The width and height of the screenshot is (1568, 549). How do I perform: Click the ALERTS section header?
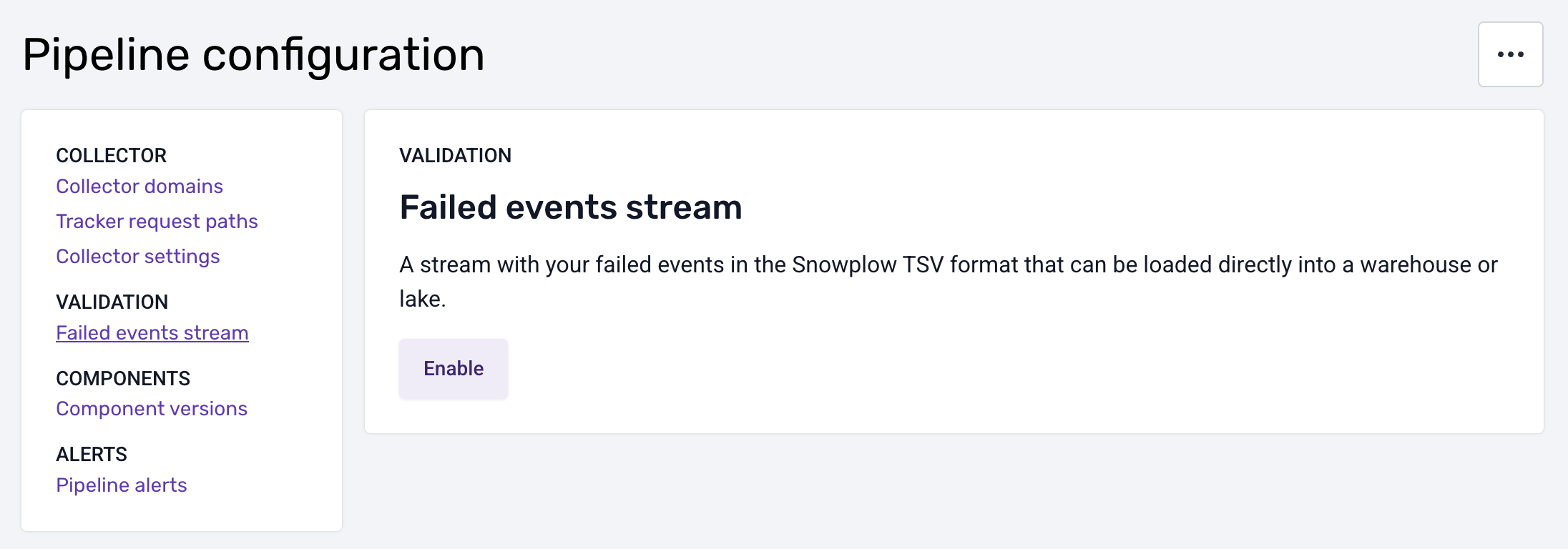point(92,454)
